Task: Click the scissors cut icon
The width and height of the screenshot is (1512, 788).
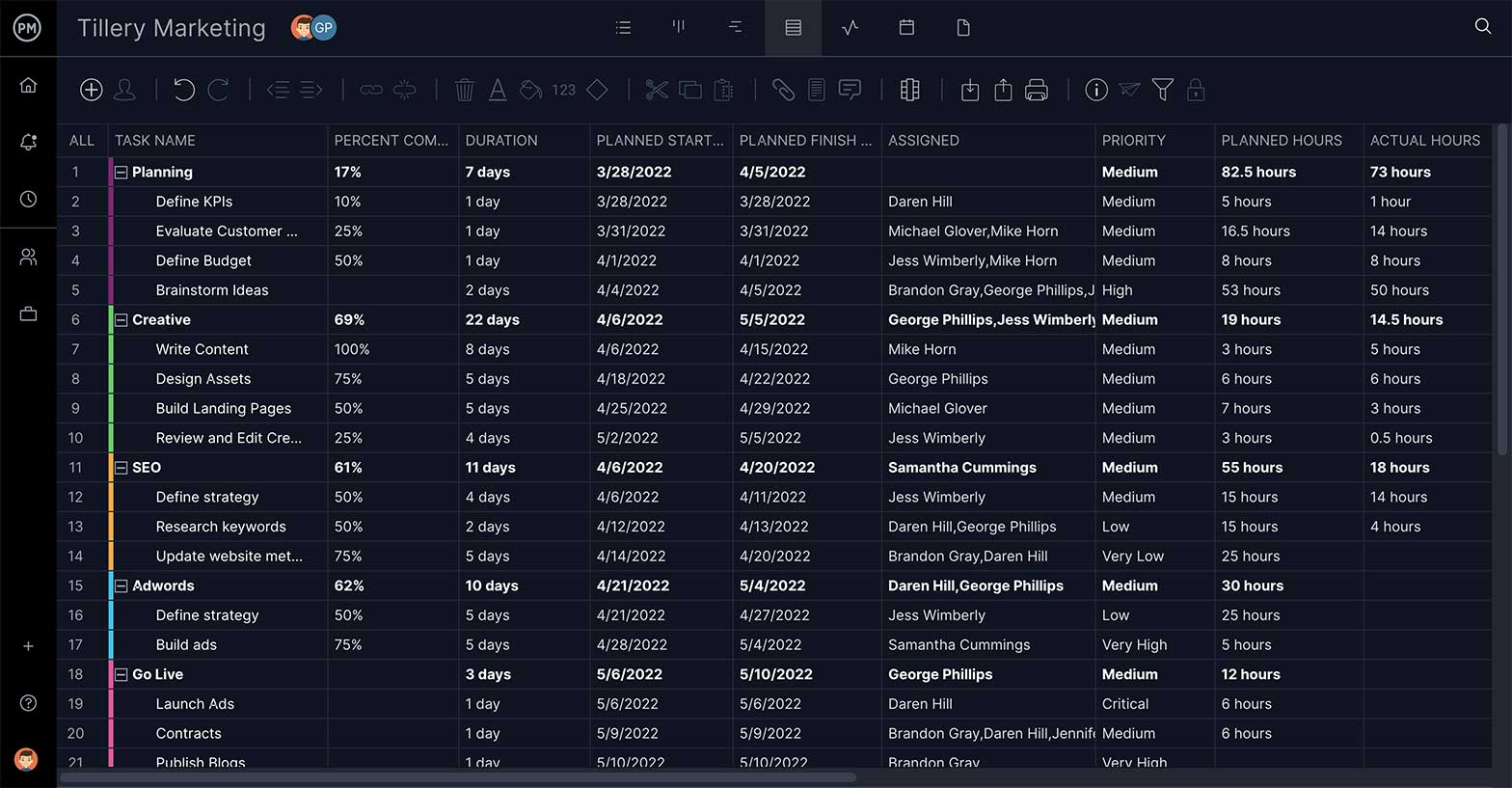Action: click(657, 90)
